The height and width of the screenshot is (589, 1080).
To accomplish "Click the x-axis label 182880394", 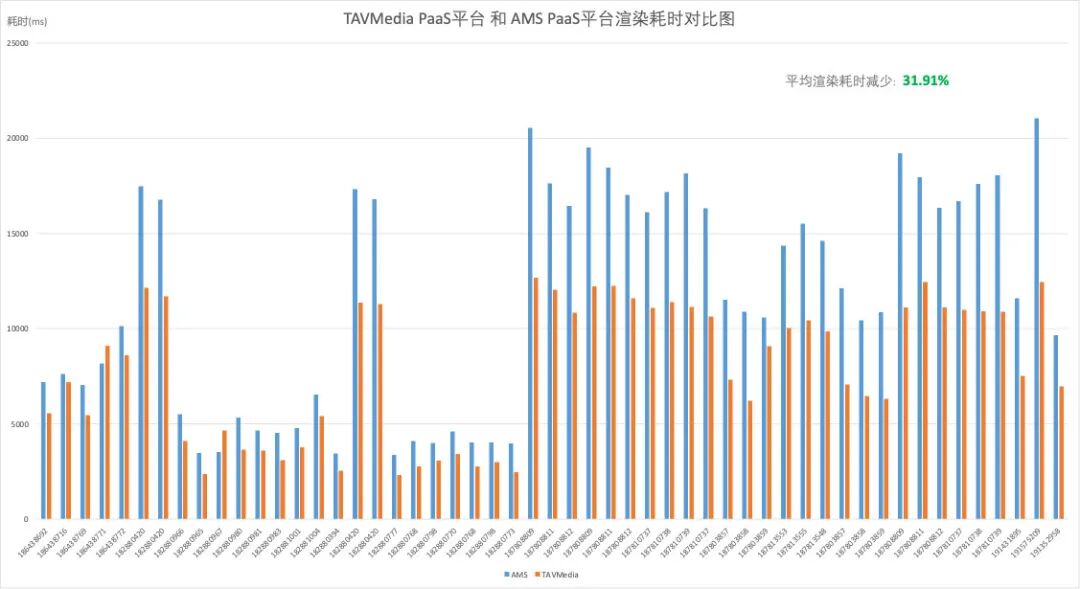I will pos(325,542).
